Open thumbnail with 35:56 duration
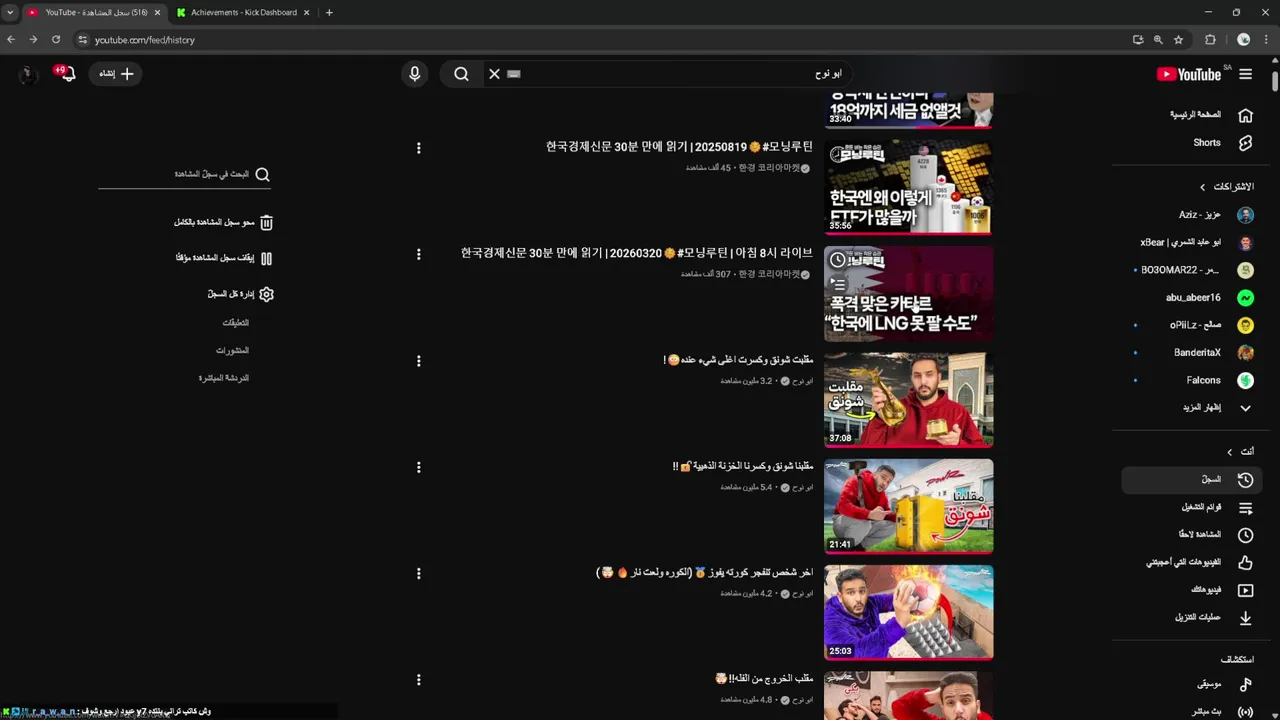Image resolution: width=1280 pixels, height=720 pixels. click(909, 187)
